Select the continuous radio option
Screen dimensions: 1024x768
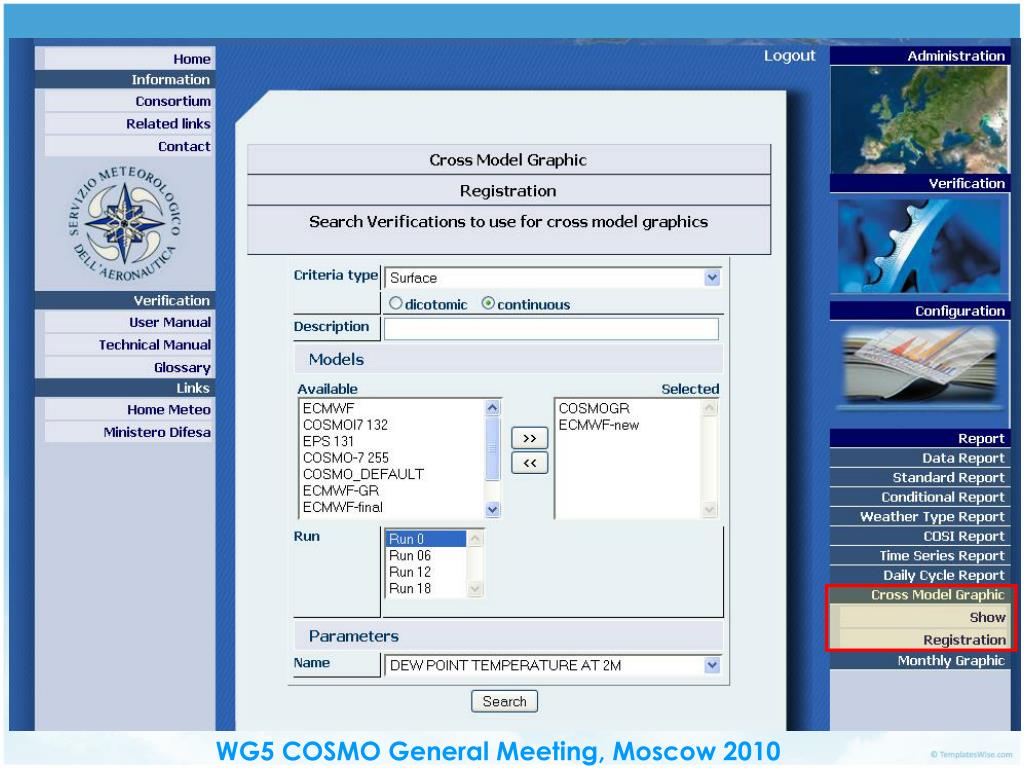[488, 303]
